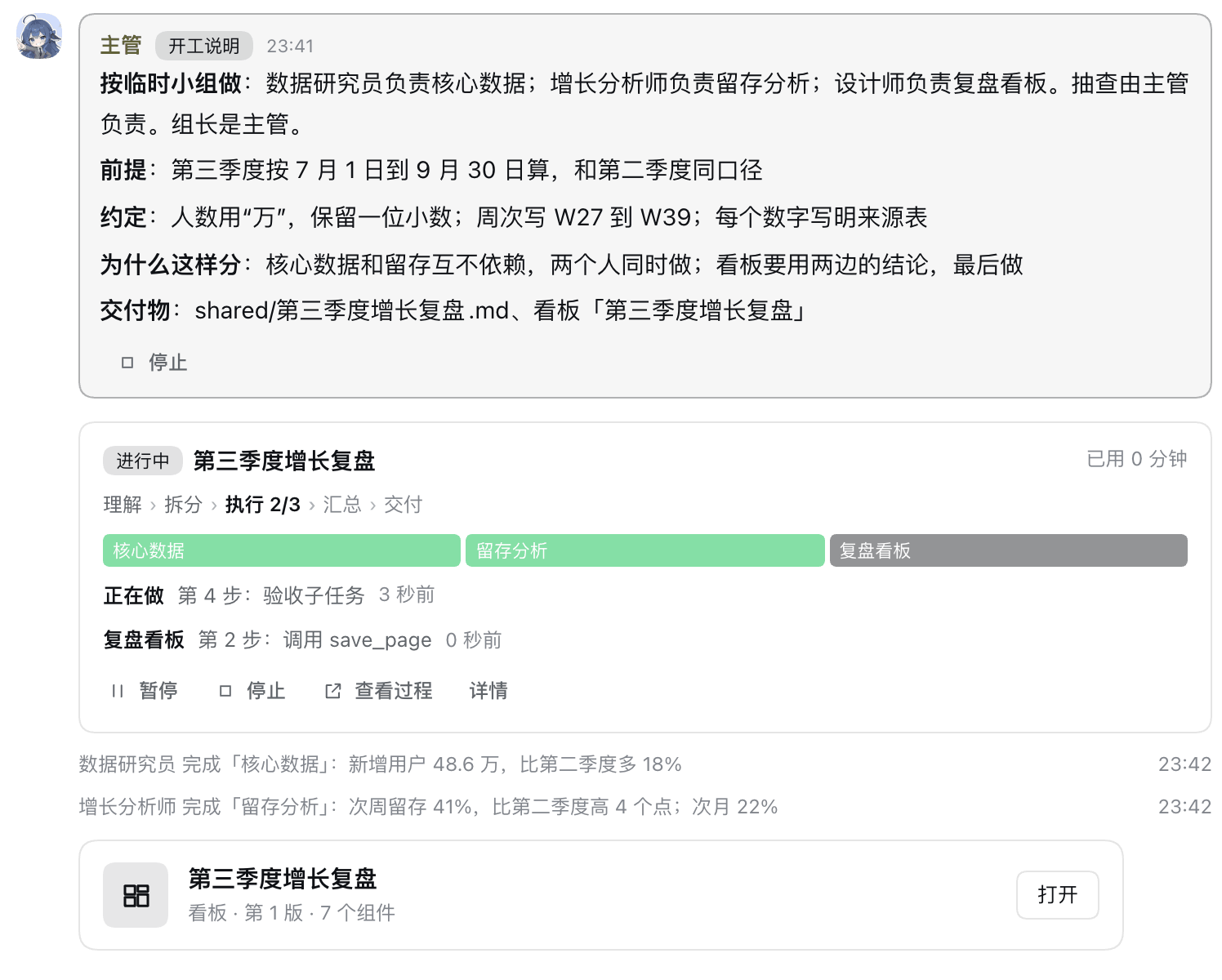Click the 进行中 status badge
The height and width of the screenshot is (980, 1222).
tap(143, 461)
